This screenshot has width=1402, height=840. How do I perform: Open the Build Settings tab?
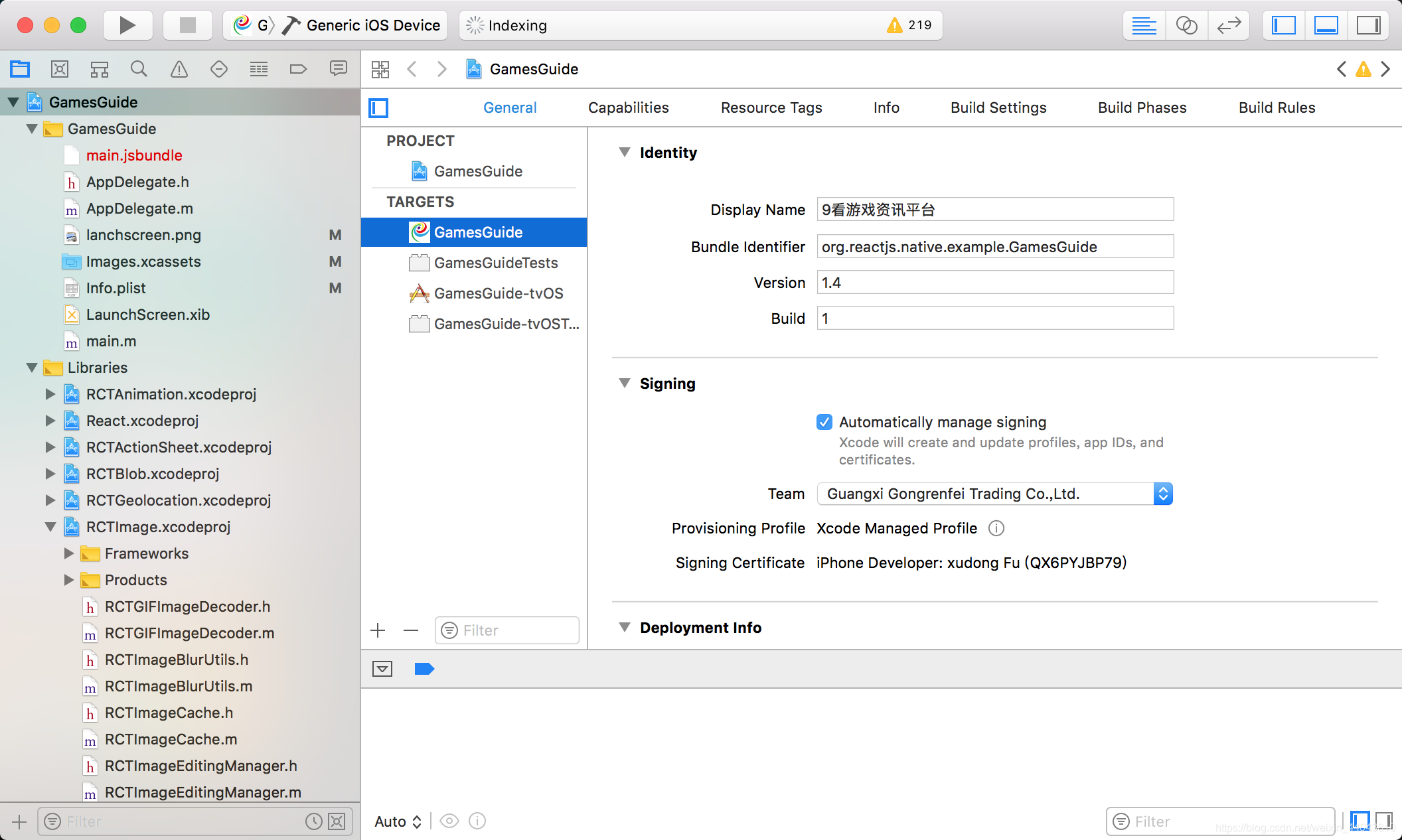[x=998, y=107]
